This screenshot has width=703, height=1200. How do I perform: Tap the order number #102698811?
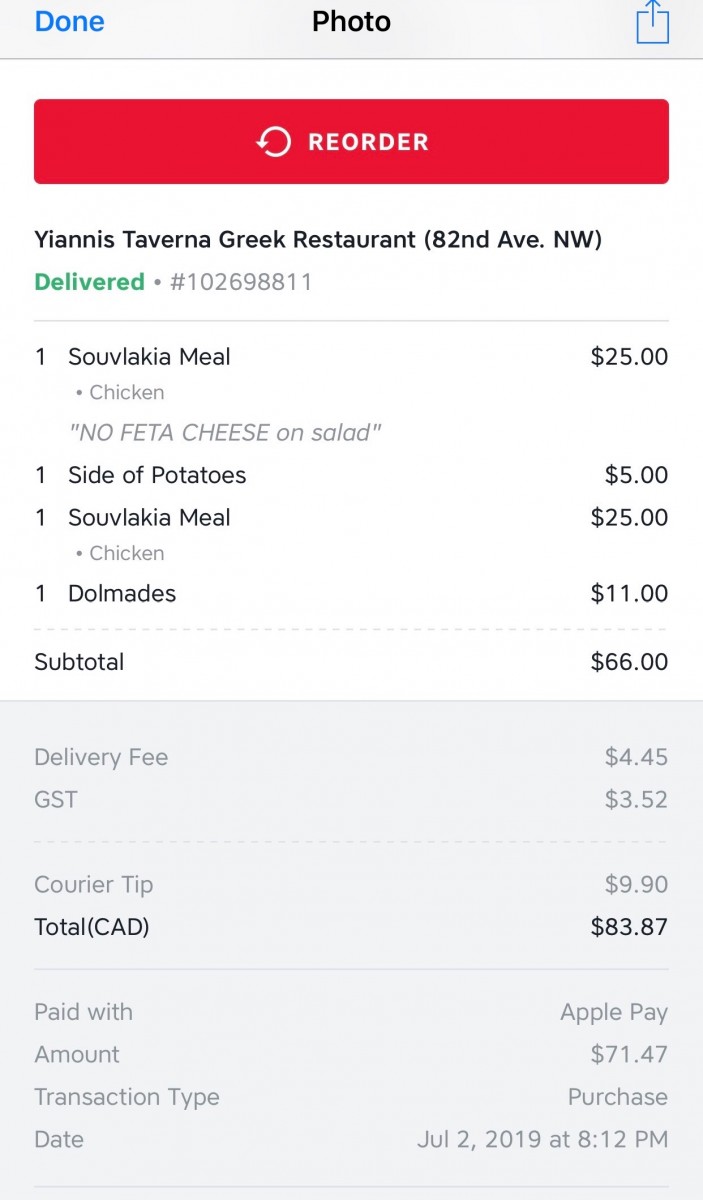click(241, 282)
